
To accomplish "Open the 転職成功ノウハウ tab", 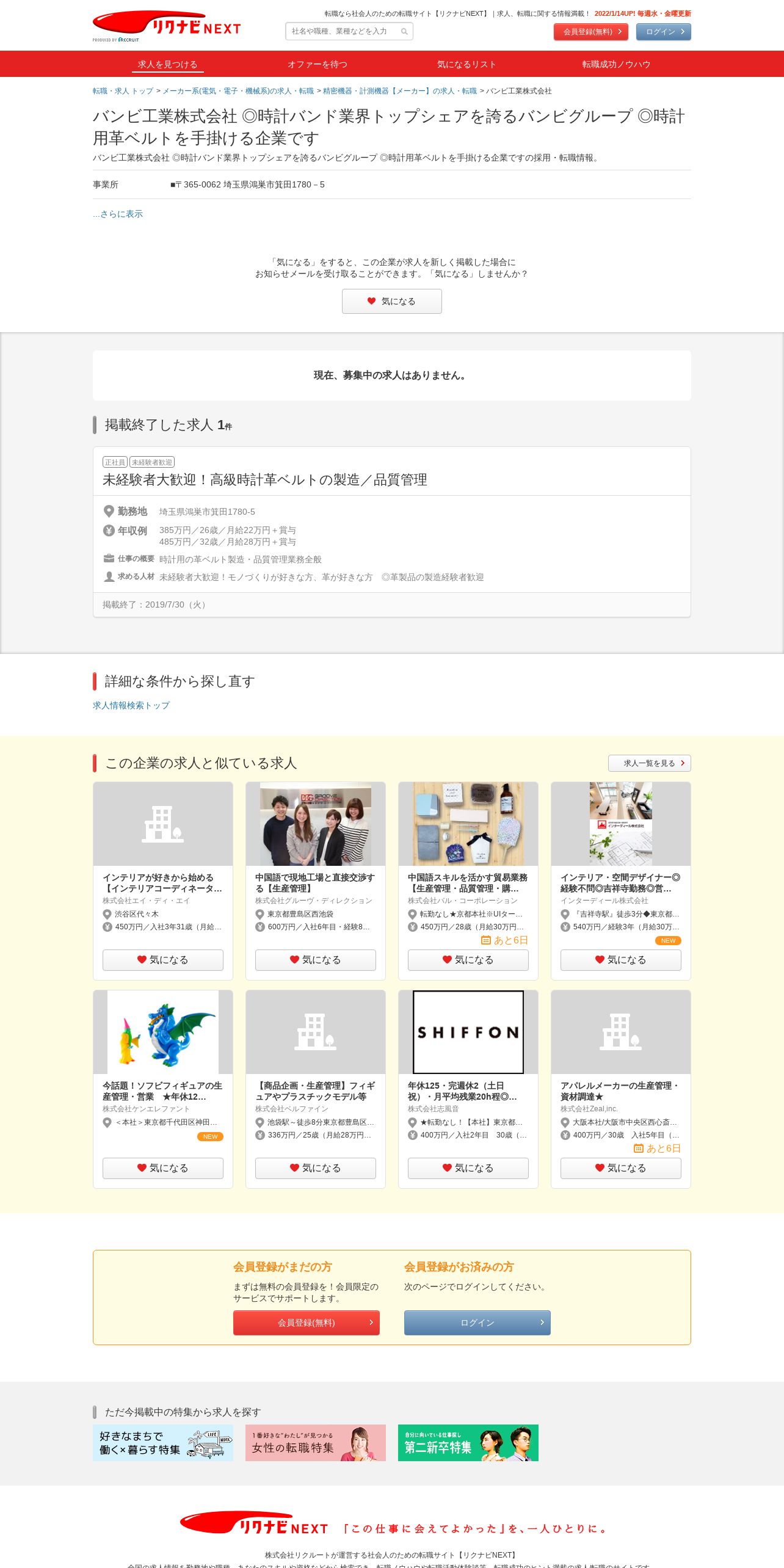I will 616,64.
